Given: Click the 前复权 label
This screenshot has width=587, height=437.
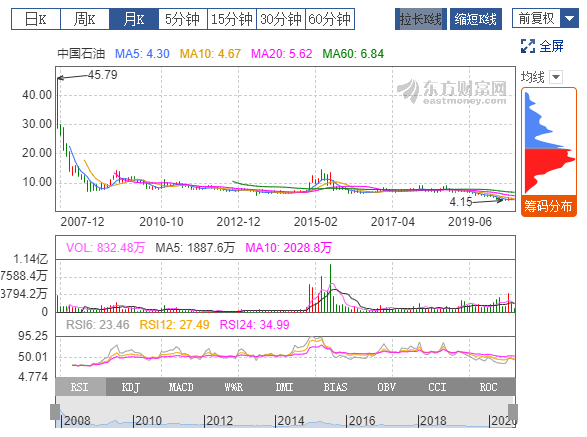Looking at the screenshot, I should point(536,18).
